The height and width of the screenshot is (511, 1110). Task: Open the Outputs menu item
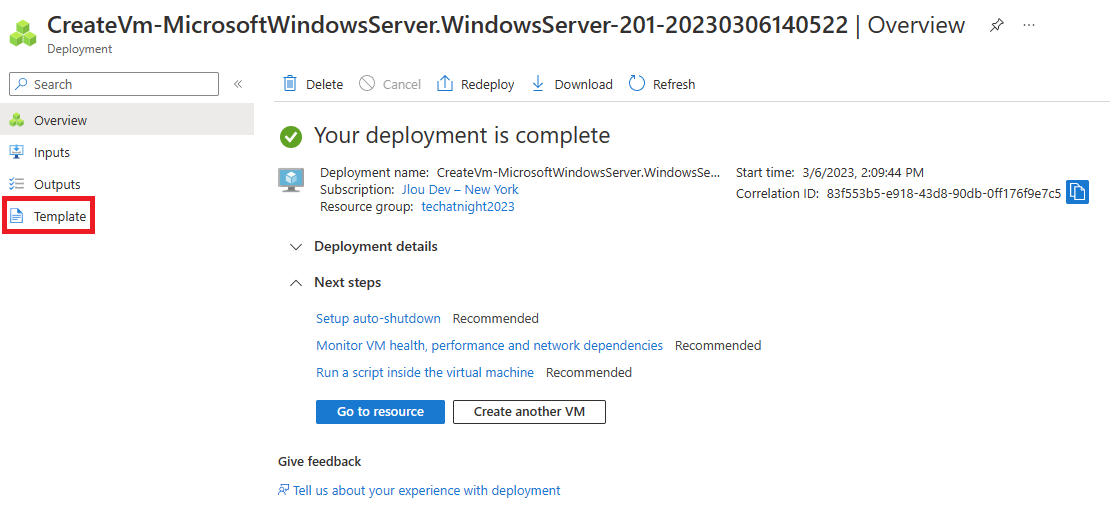pyautogui.click(x=127, y=184)
